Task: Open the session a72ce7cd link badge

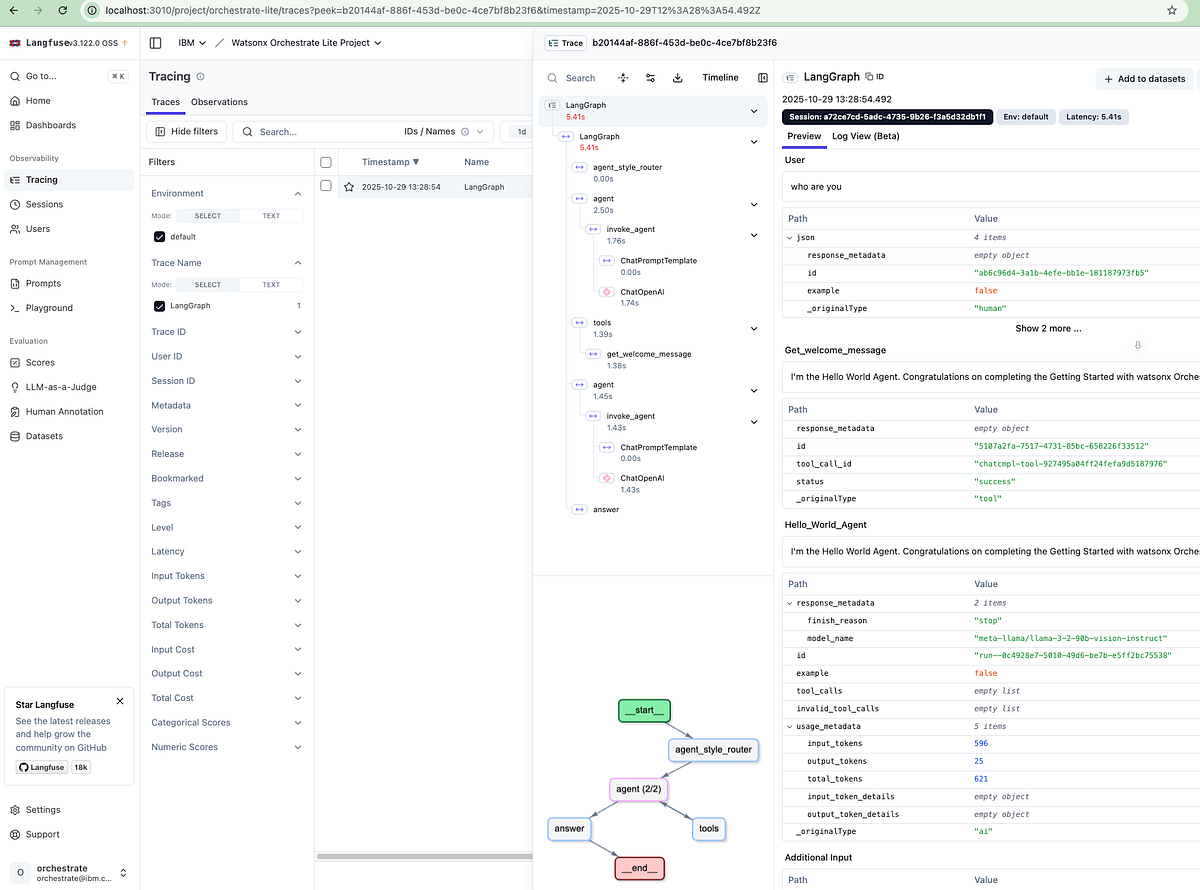Action: point(887,117)
